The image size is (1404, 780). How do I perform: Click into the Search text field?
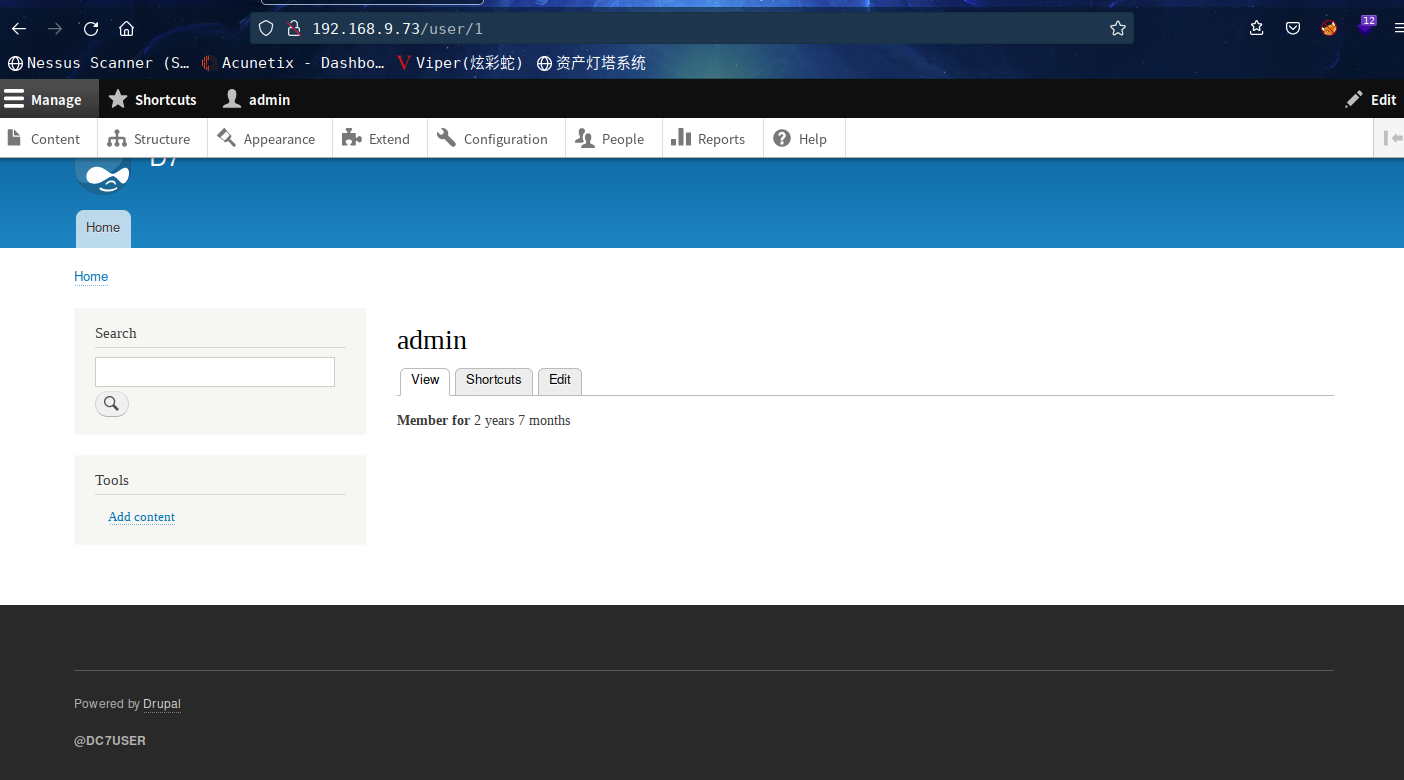pyautogui.click(x=215, y=372)
